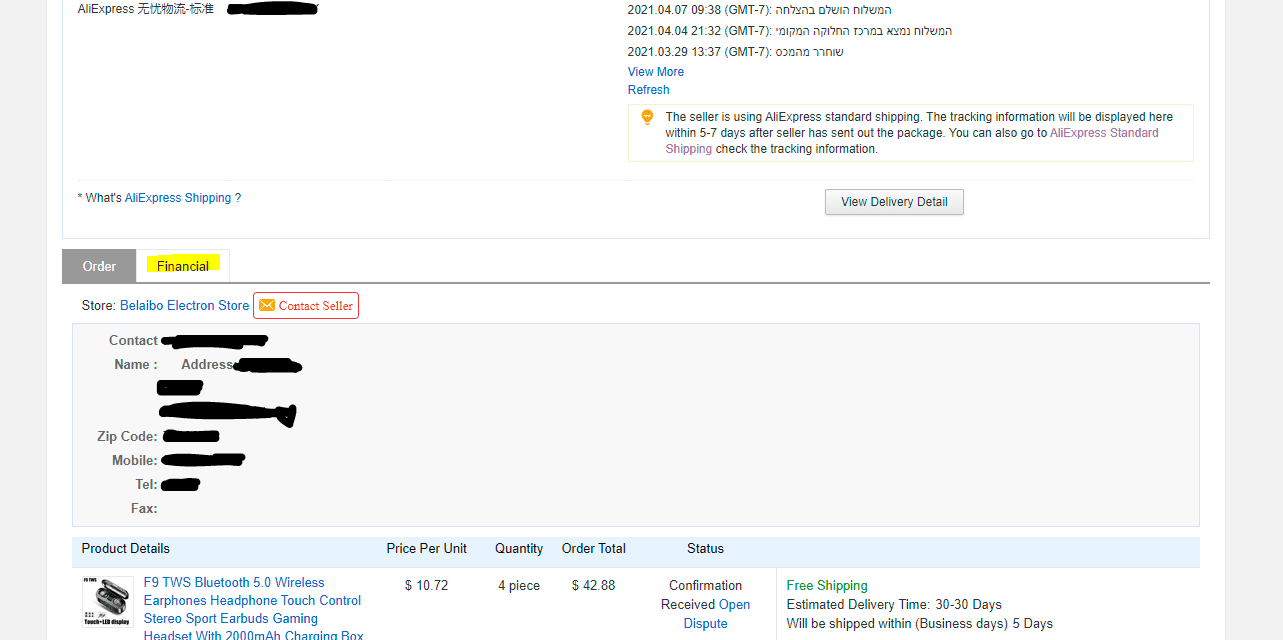This screenshot has width=1283, height=640.
Task: Open the AliExpress Shipping ? help link
Action: click(183, 198)
